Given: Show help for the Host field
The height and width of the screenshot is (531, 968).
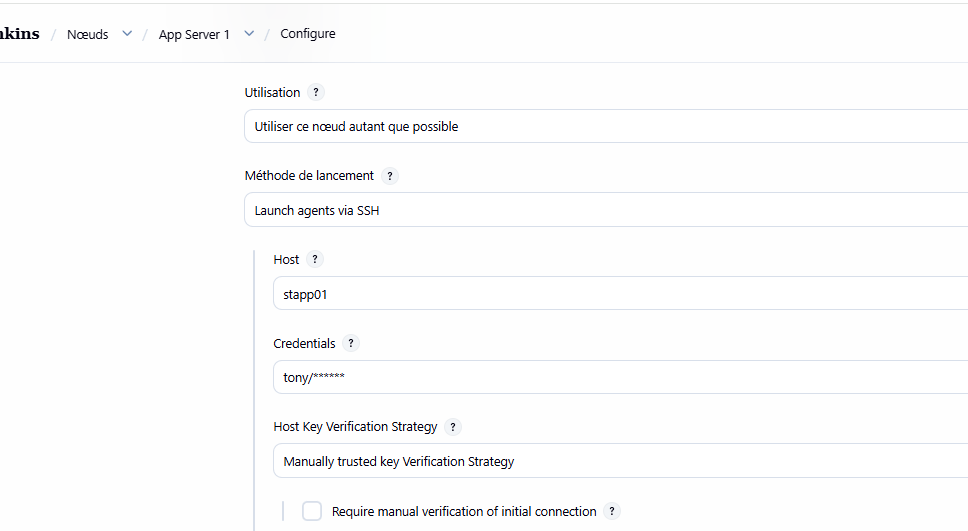Looking at the screenshot, I should pos(315,259).
